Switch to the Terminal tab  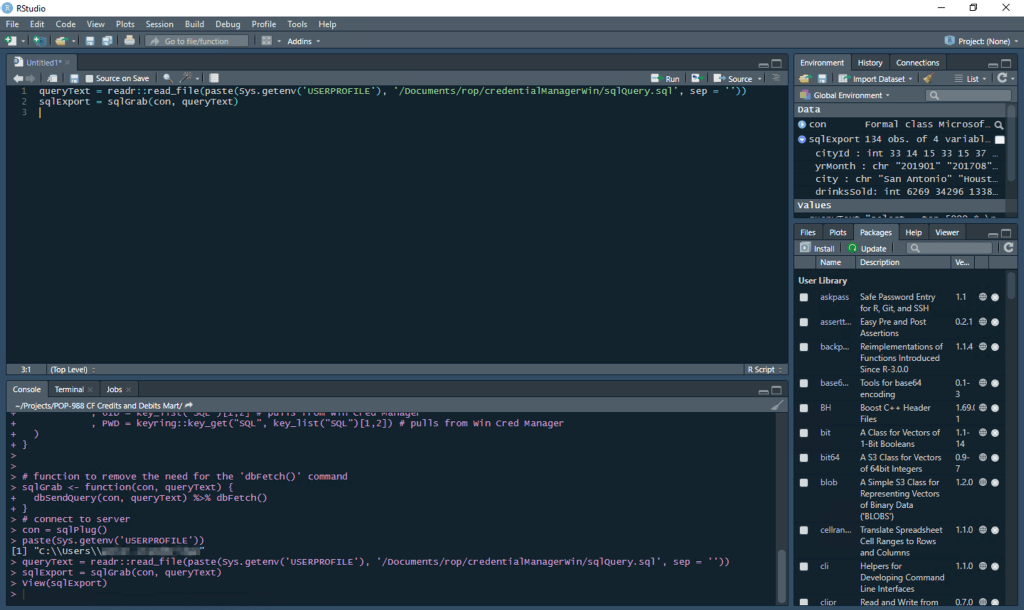click(x=69, y=389)
